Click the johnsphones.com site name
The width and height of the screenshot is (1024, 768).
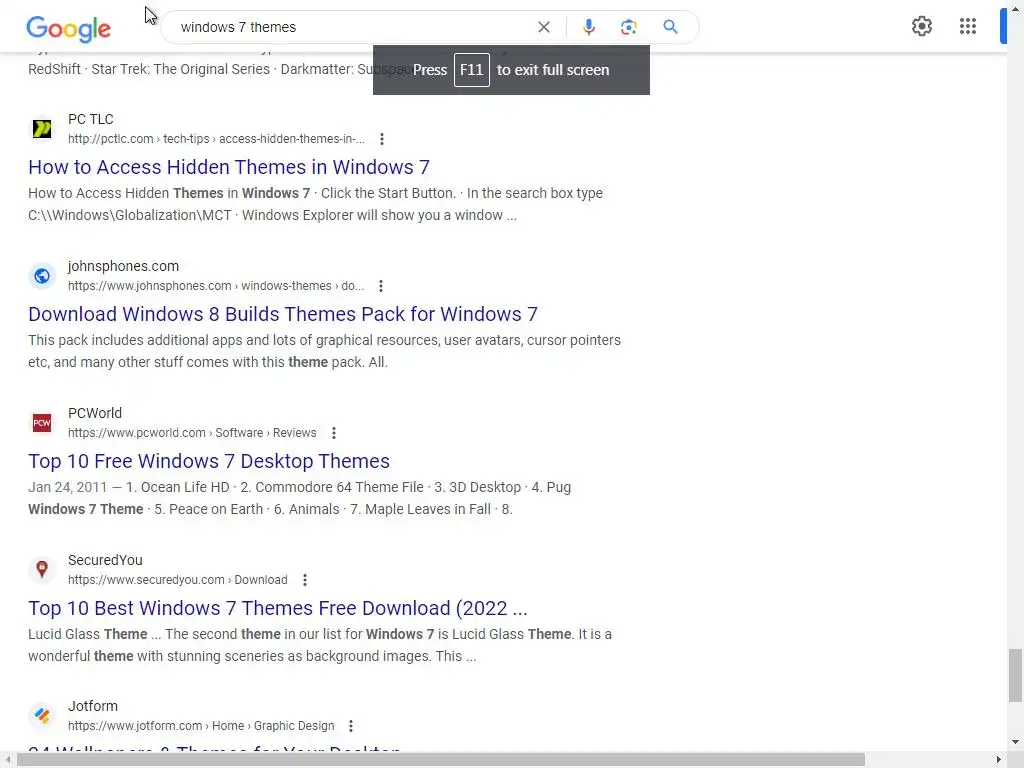(123, 266)
